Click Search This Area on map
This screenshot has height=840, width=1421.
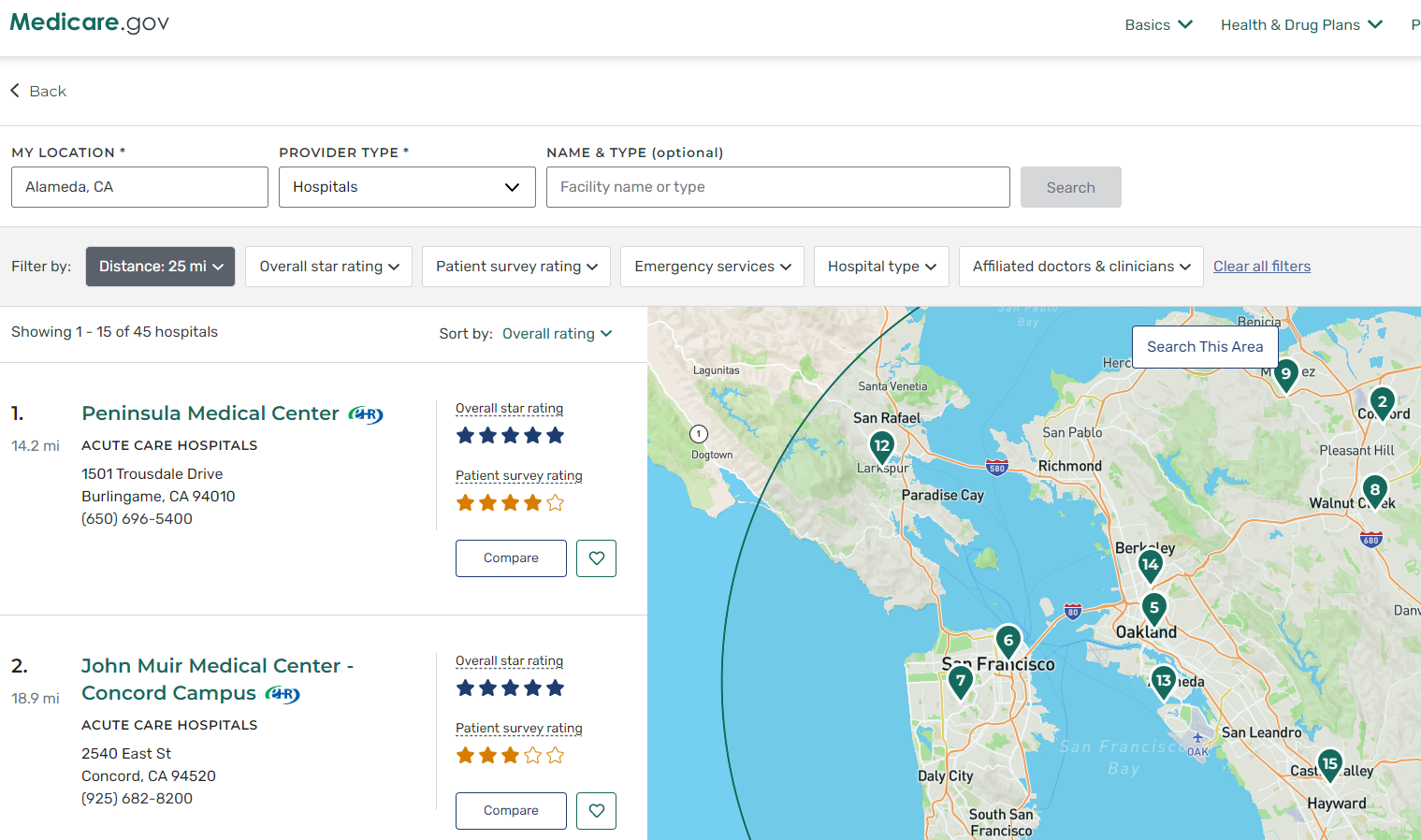coord(1205,347)
